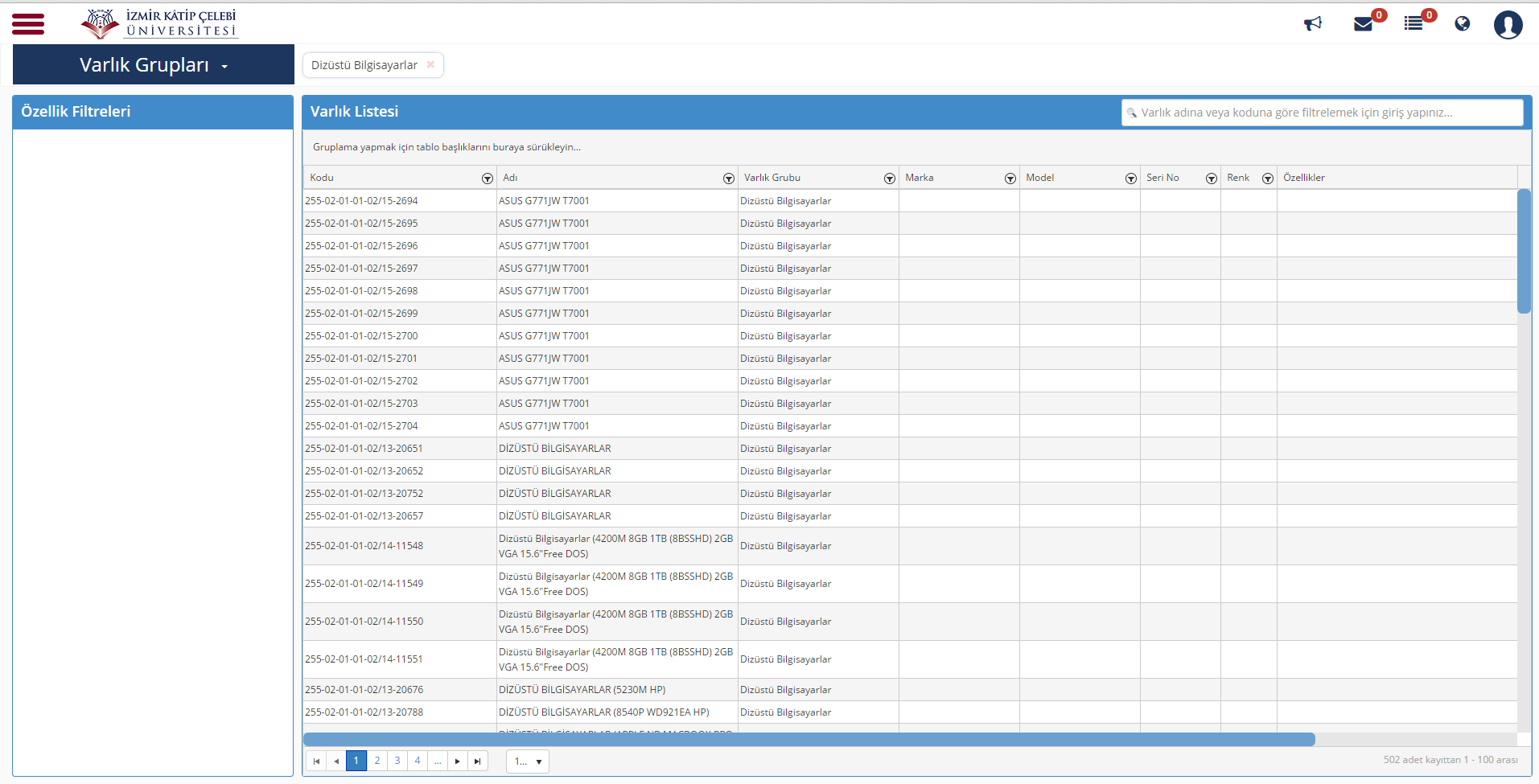Image resolution: width=1539 pixels, height=784 pixels.
Task: Open the task list icon with badge
Action: tap(1413, 23)
